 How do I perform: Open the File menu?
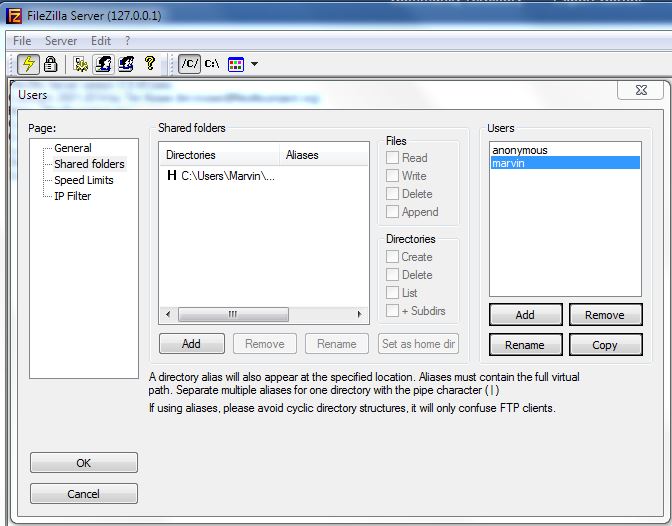22,41
